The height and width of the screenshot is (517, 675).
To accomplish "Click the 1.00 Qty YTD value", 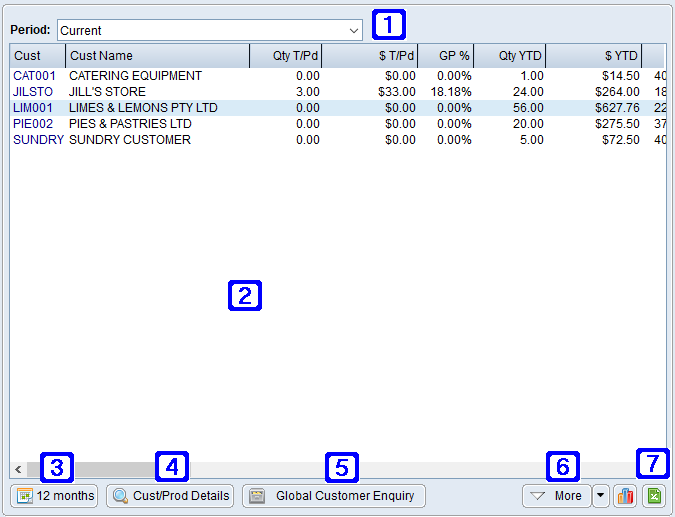I will click(532, 76).
